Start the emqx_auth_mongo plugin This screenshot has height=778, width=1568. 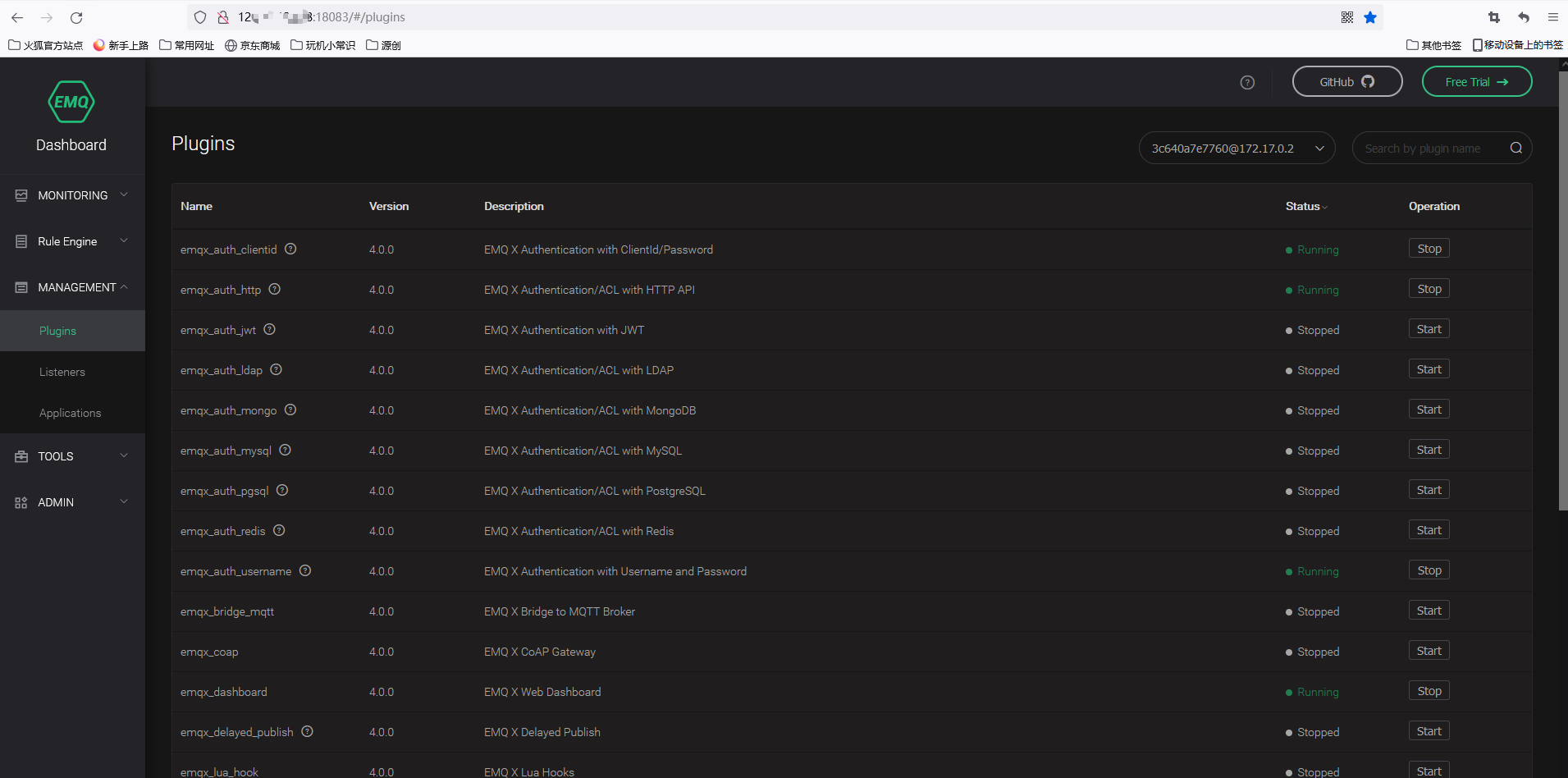tap(1429, 410)
